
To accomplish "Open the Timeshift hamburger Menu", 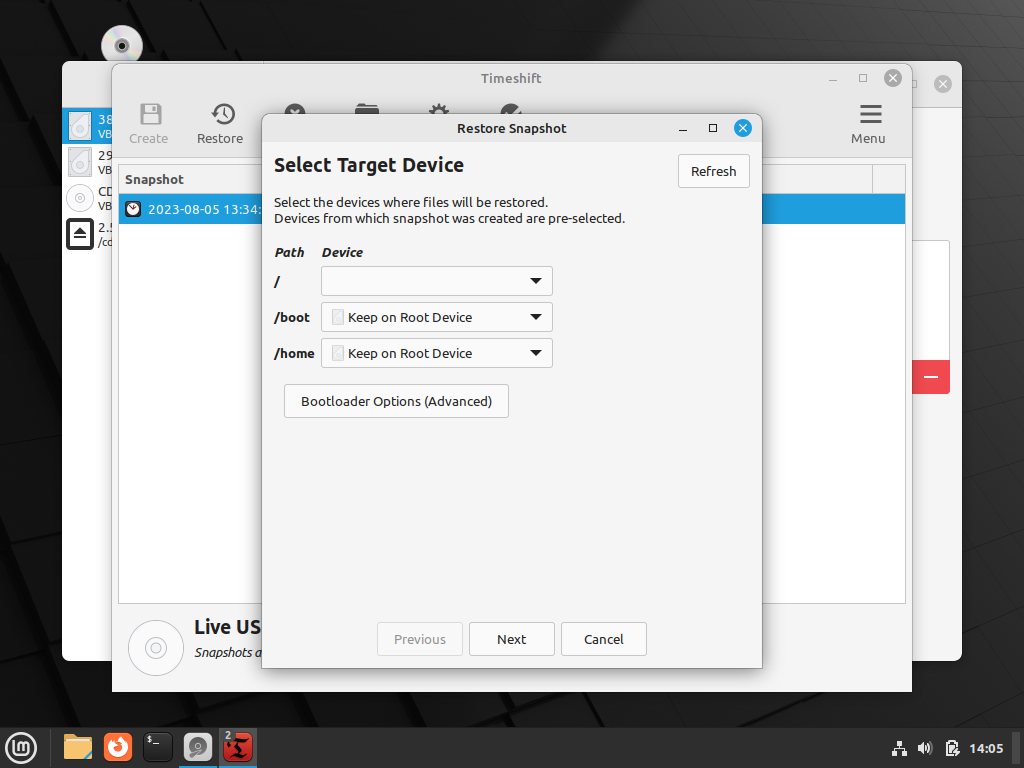I will tap(869, 124).
